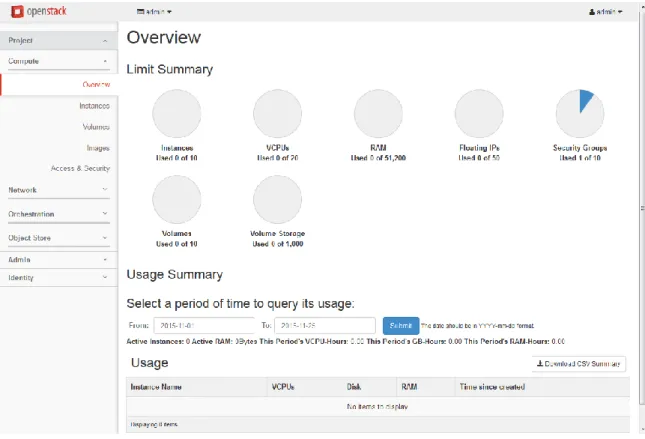This screenshot has height=439, width=645.
Task: Open Access & Security in the sidebar
Action: [80, 168]
